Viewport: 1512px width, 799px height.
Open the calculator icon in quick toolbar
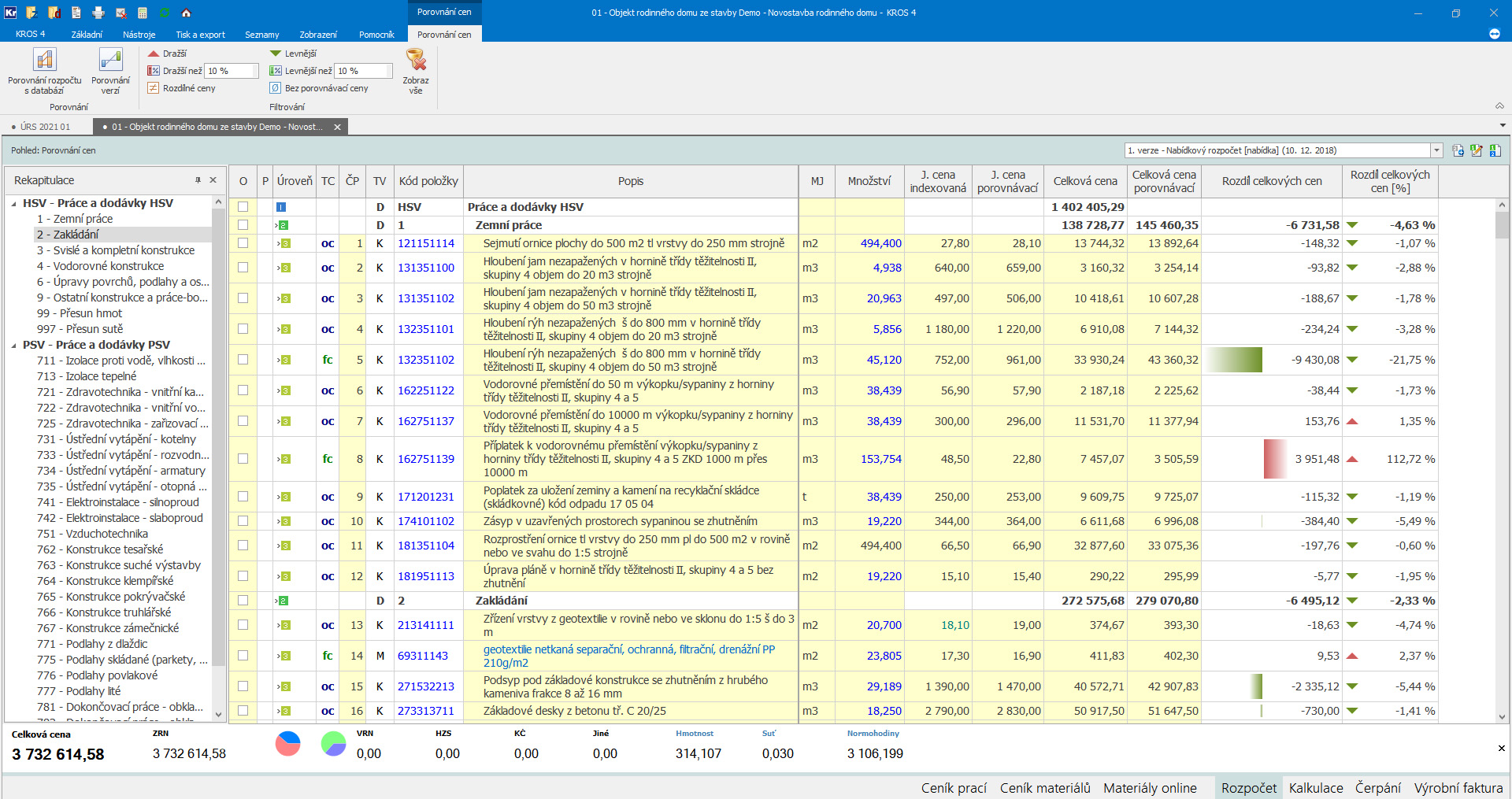(x=143, y=13)
